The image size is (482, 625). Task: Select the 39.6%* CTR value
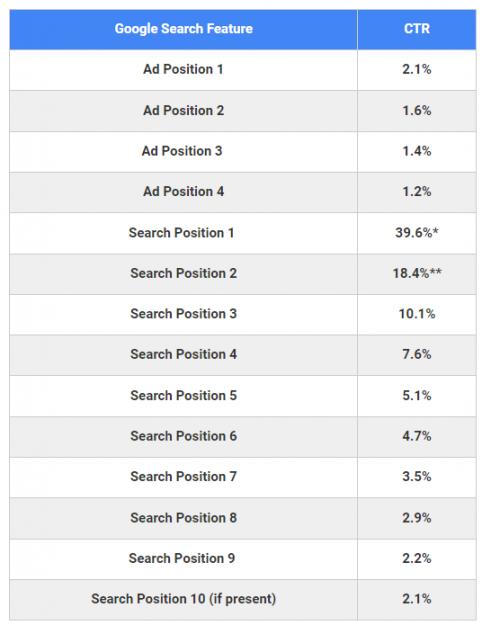click(417, 232)
